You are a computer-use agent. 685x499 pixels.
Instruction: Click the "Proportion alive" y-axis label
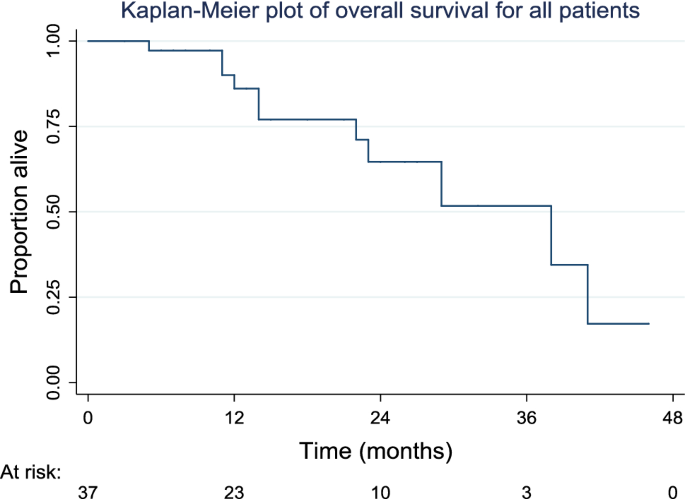[19, 212]
